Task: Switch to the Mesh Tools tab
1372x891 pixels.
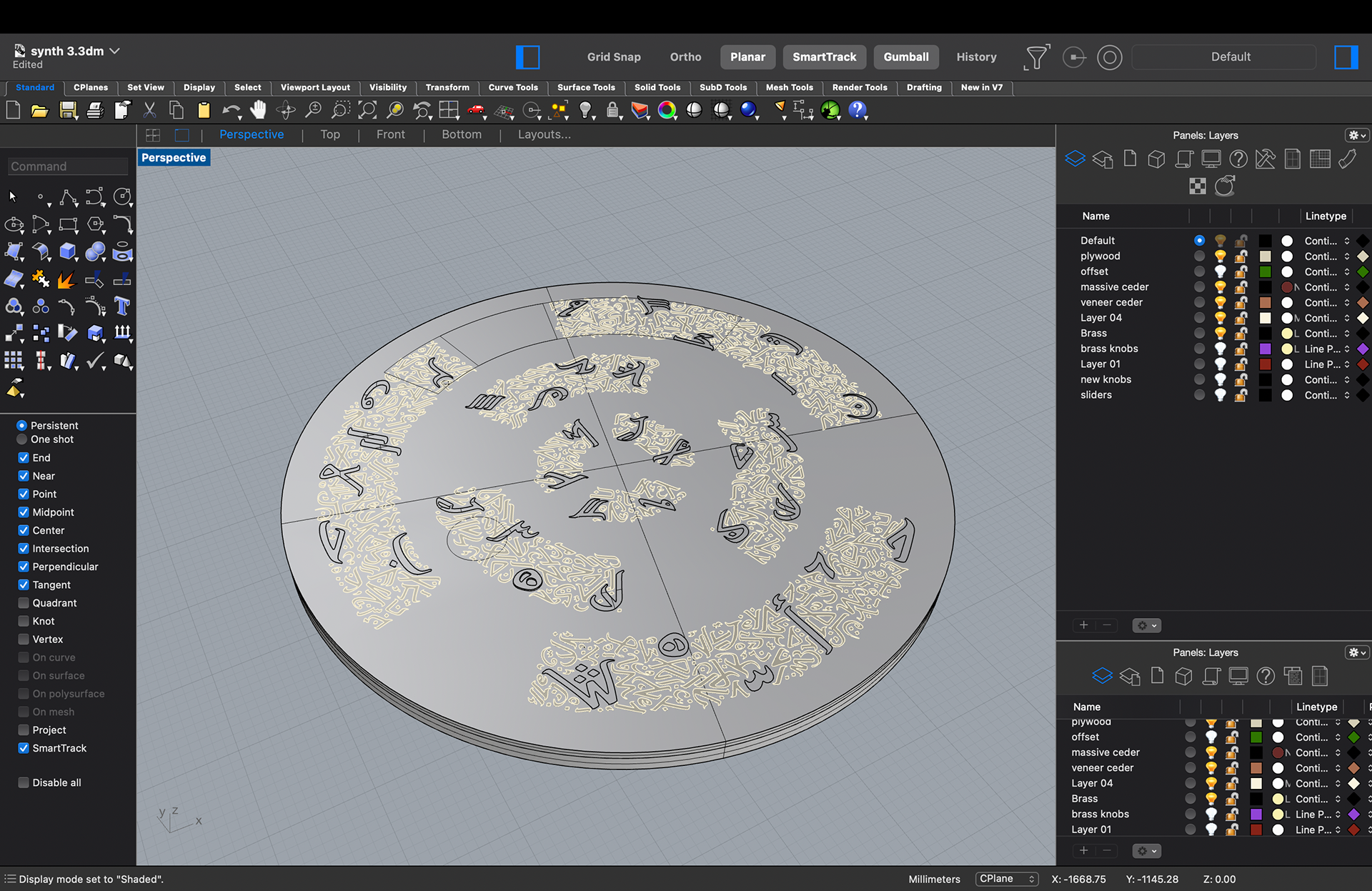Action: click(789, 87)
